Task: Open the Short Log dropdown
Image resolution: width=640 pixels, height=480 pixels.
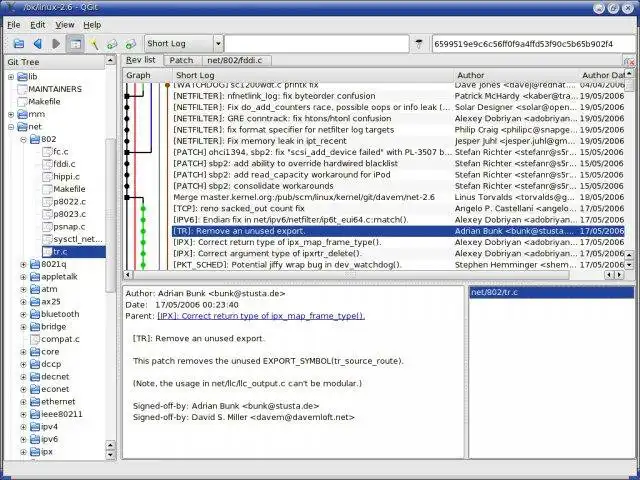Action: tap(180, 44)
